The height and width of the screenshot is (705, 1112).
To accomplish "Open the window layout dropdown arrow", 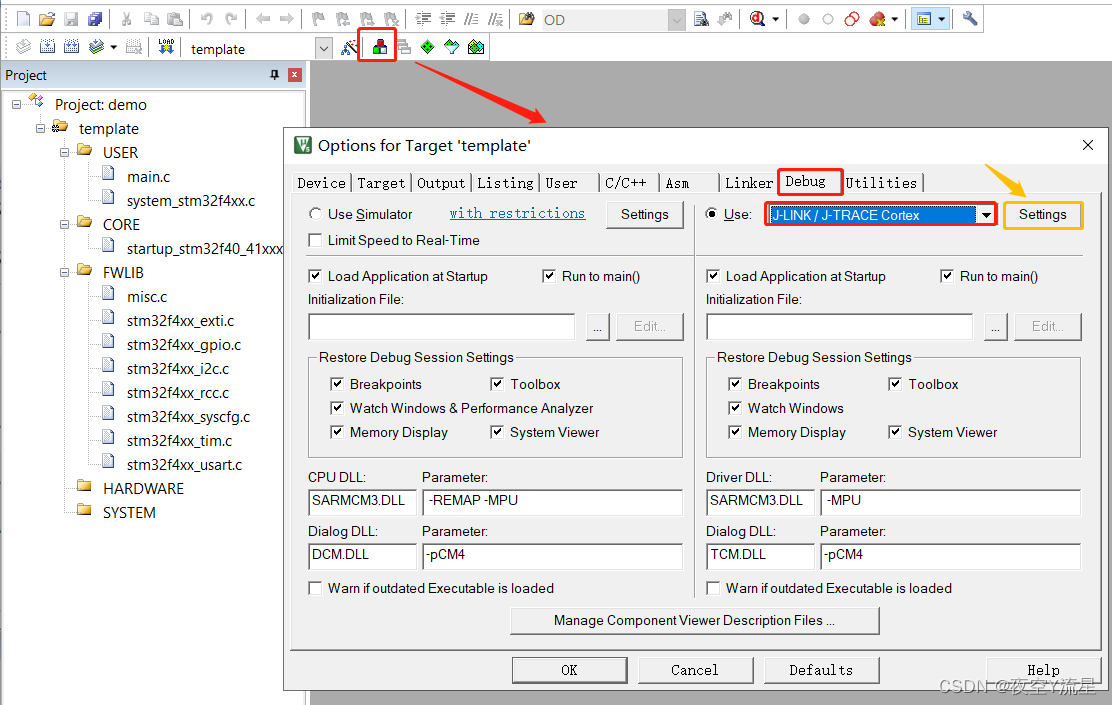I will [x=941, y=19].
